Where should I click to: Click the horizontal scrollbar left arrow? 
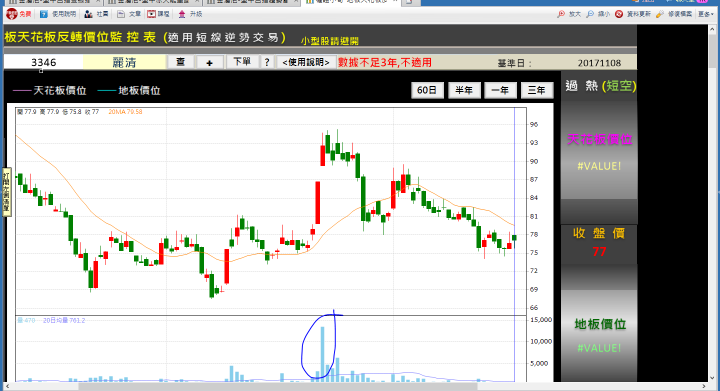[7, 386]
